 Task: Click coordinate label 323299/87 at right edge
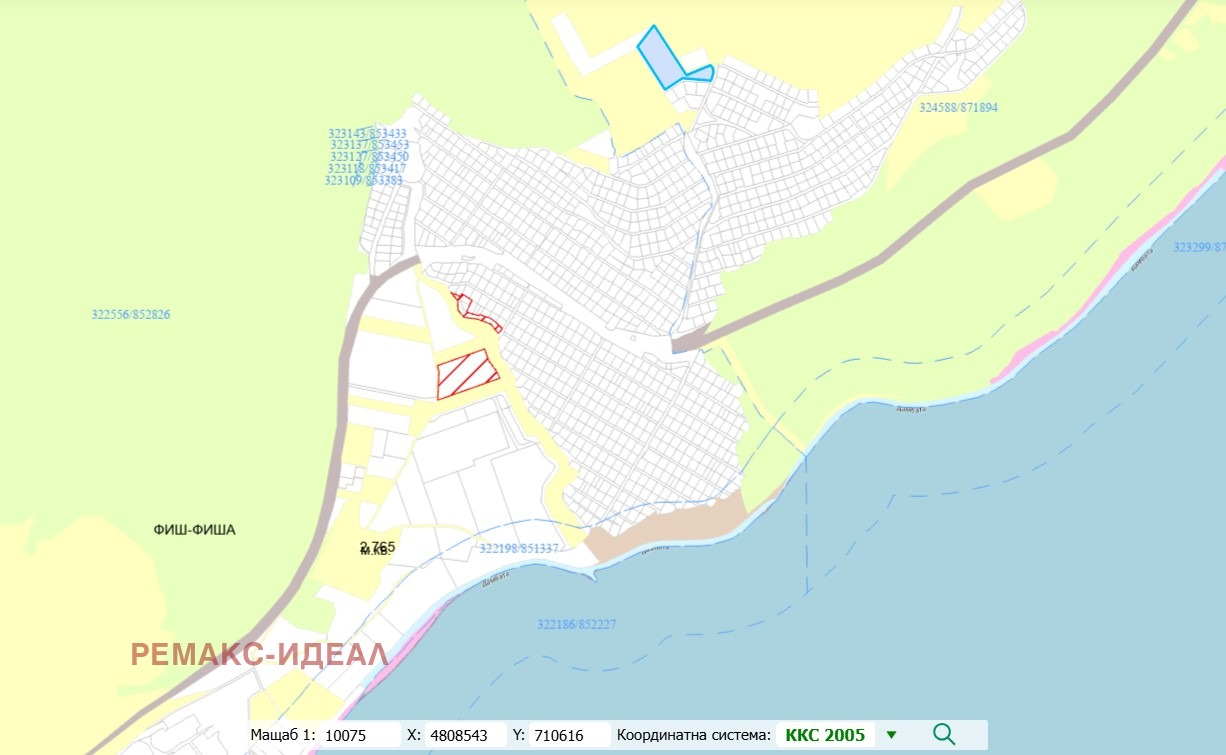pos(1198,246)
